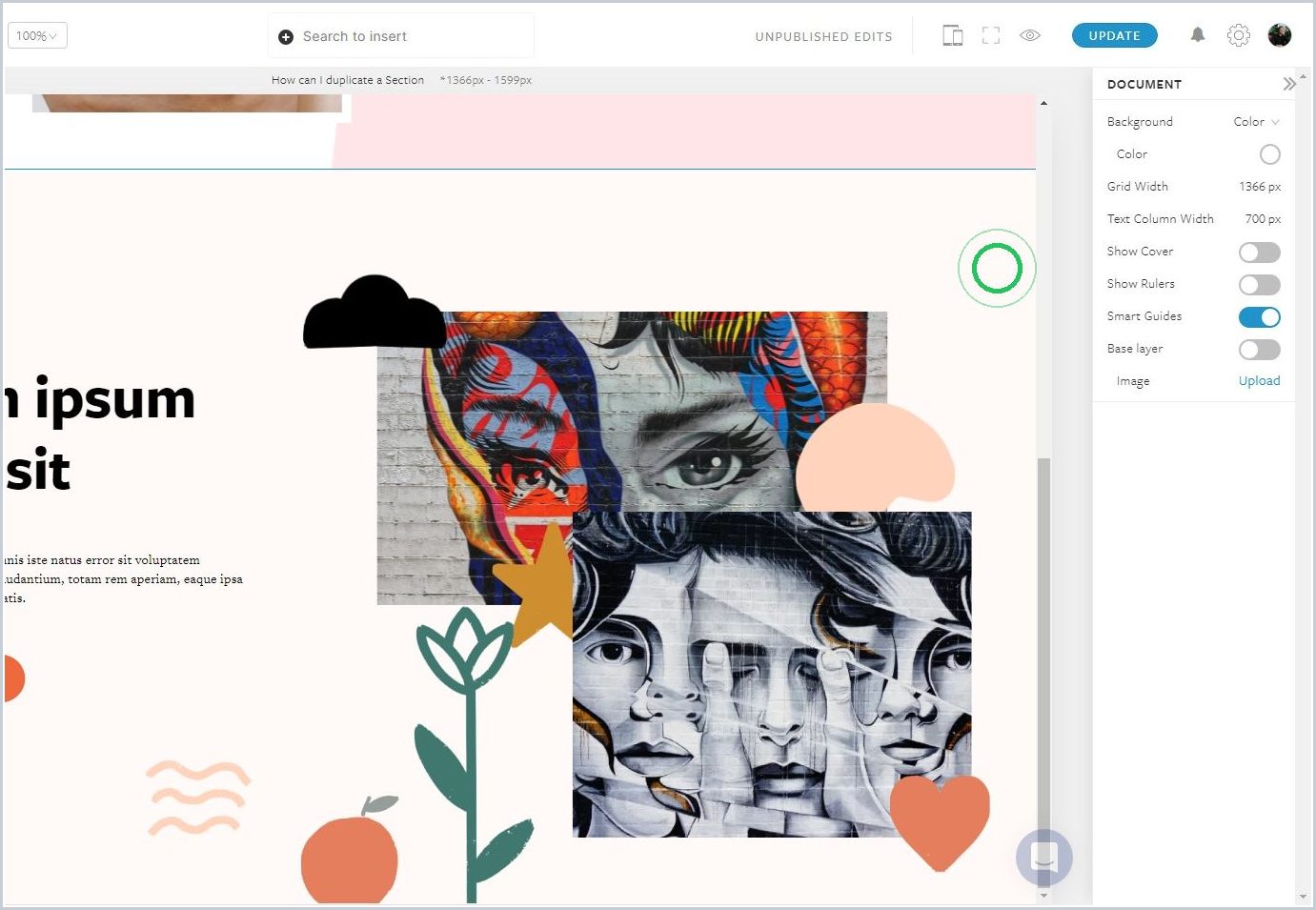Collapse the Document panel with the double chevron
The width and height of the screenshot is (1316, 910).
coord(1288,84)
